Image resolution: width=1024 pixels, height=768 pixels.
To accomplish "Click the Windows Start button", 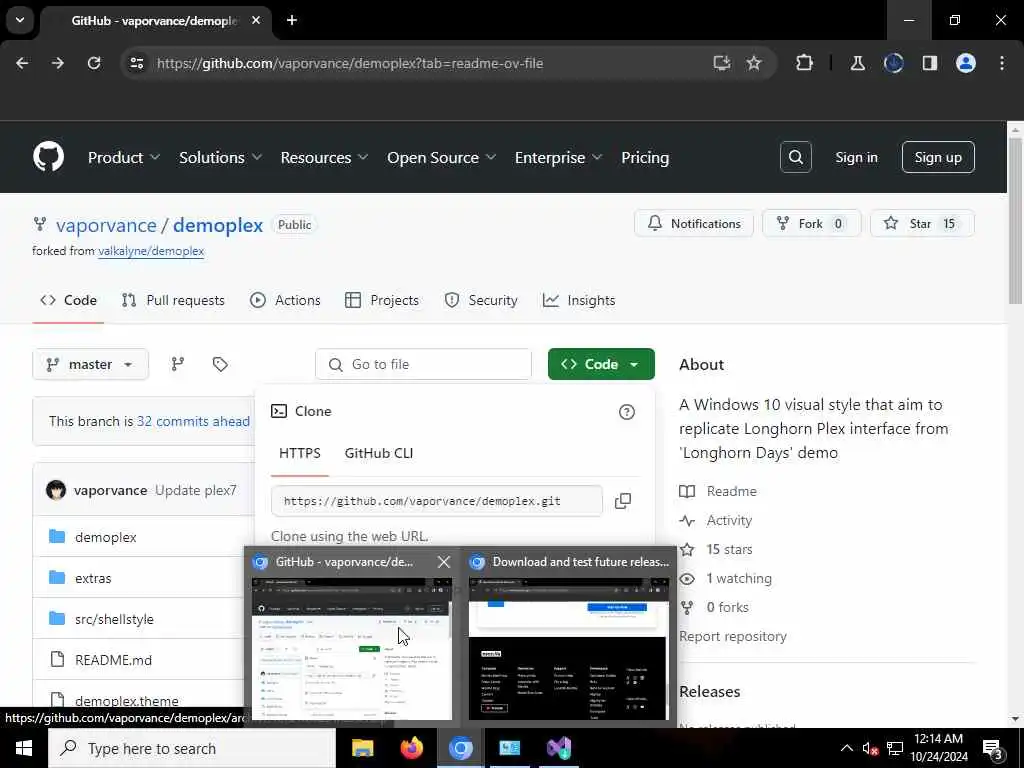I will pos(24,748).
